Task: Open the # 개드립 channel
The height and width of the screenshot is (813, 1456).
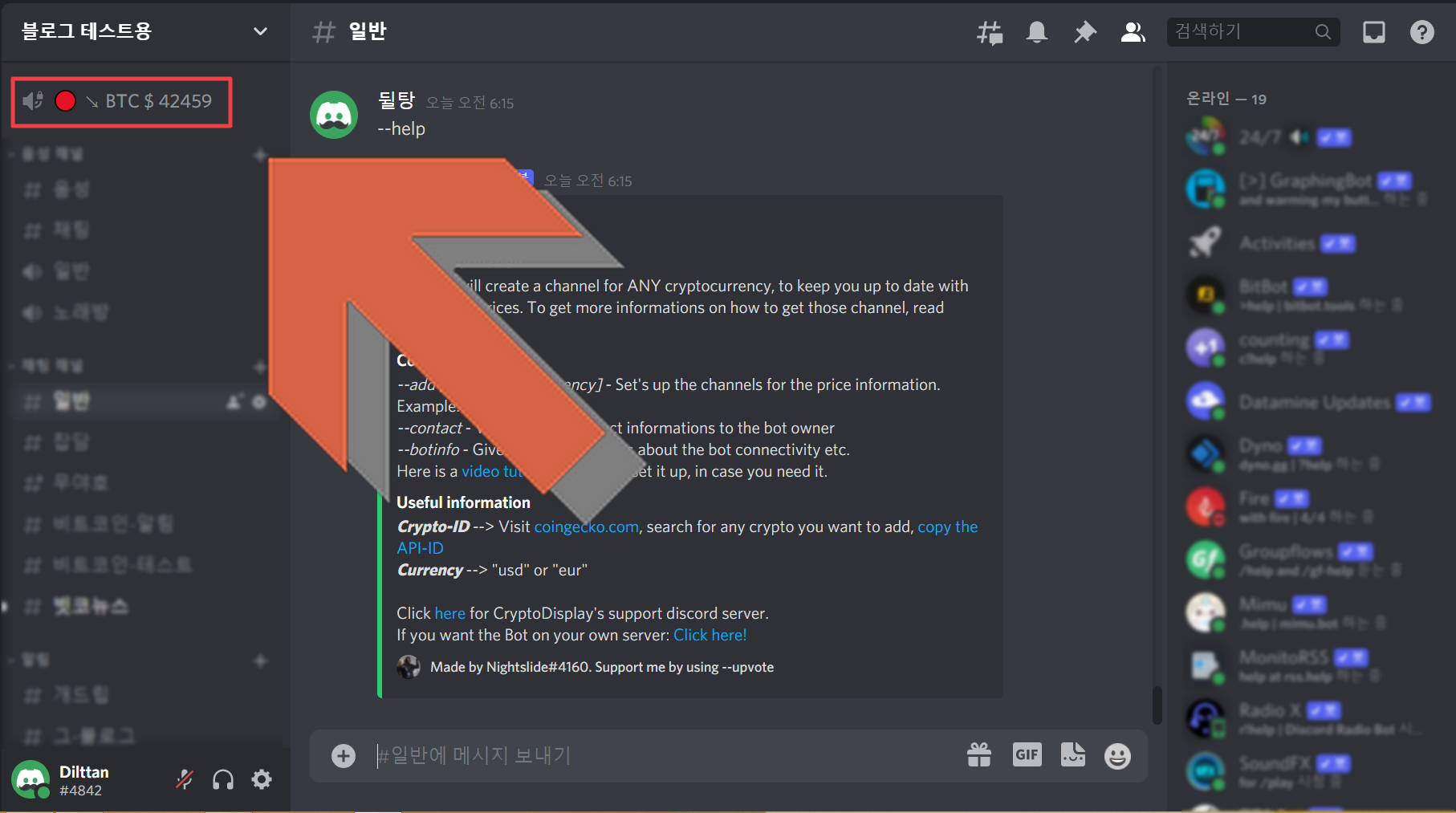Action: coord(143,695)
